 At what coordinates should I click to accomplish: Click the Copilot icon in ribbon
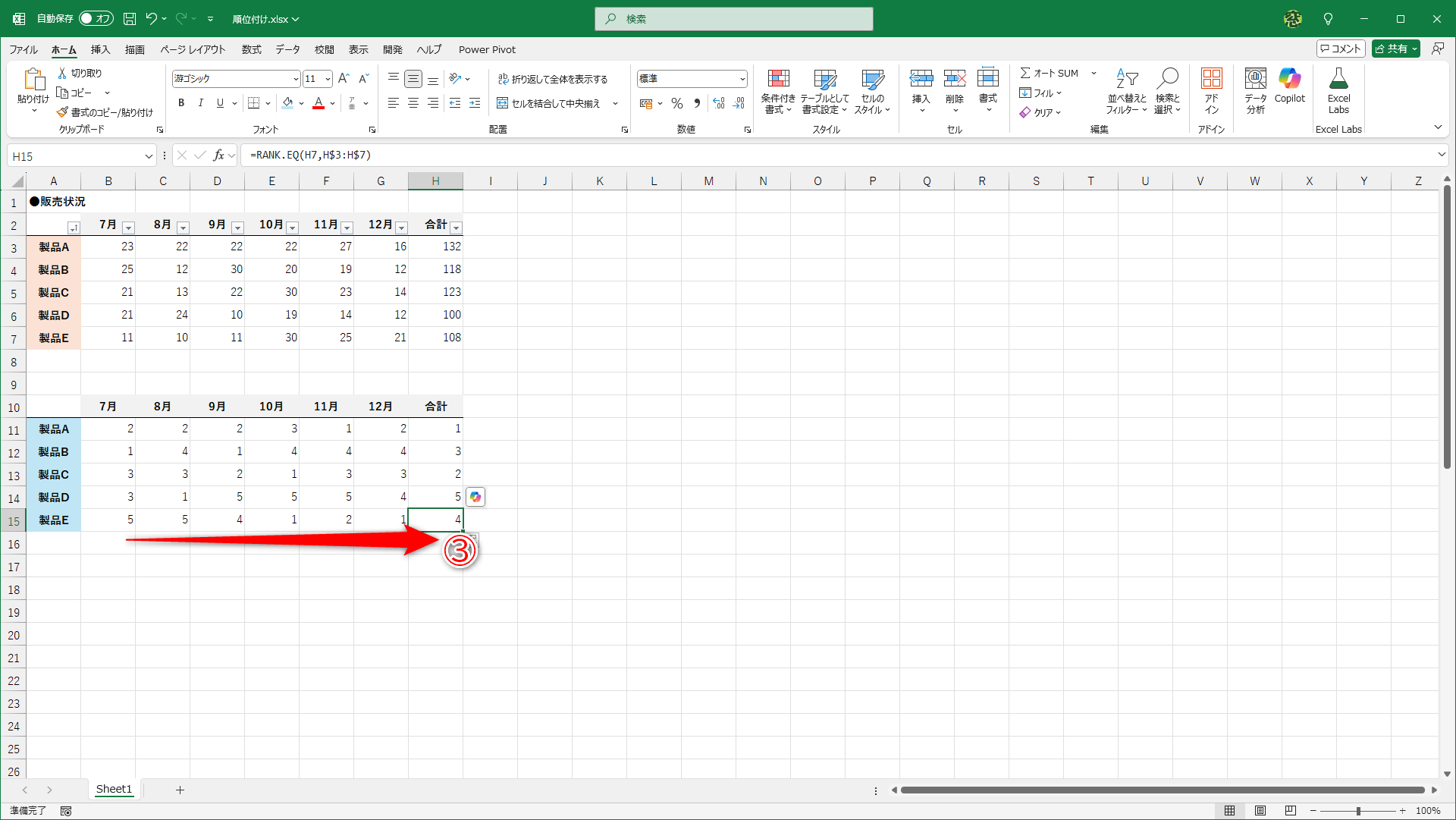(1289, 79)
